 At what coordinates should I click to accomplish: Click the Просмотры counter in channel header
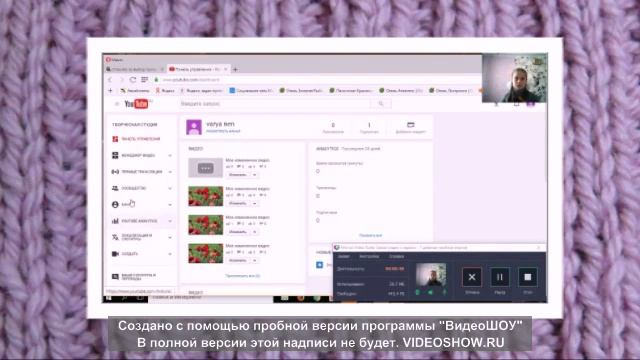point(333,128)
